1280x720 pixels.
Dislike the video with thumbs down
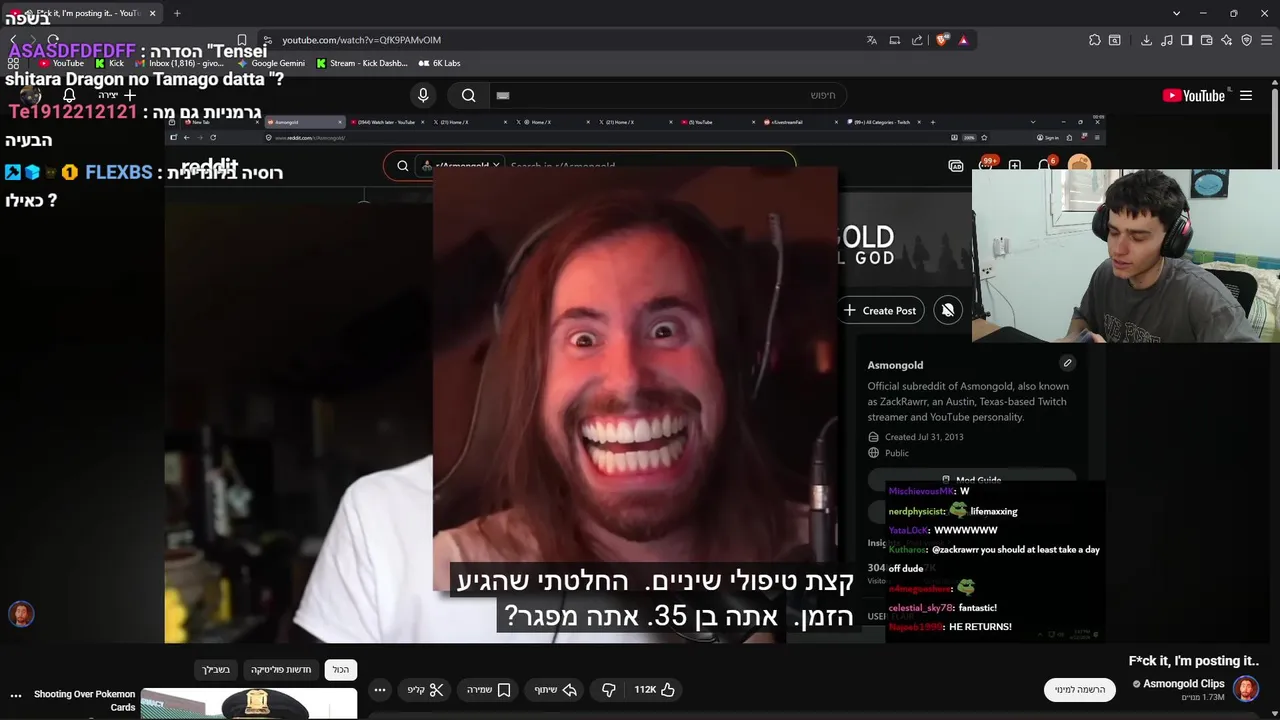coord(609,689)
